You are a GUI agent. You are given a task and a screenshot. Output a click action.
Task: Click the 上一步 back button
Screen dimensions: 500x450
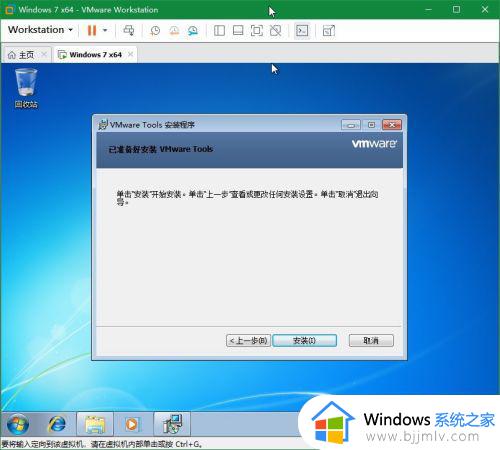[x=248, y=341]
